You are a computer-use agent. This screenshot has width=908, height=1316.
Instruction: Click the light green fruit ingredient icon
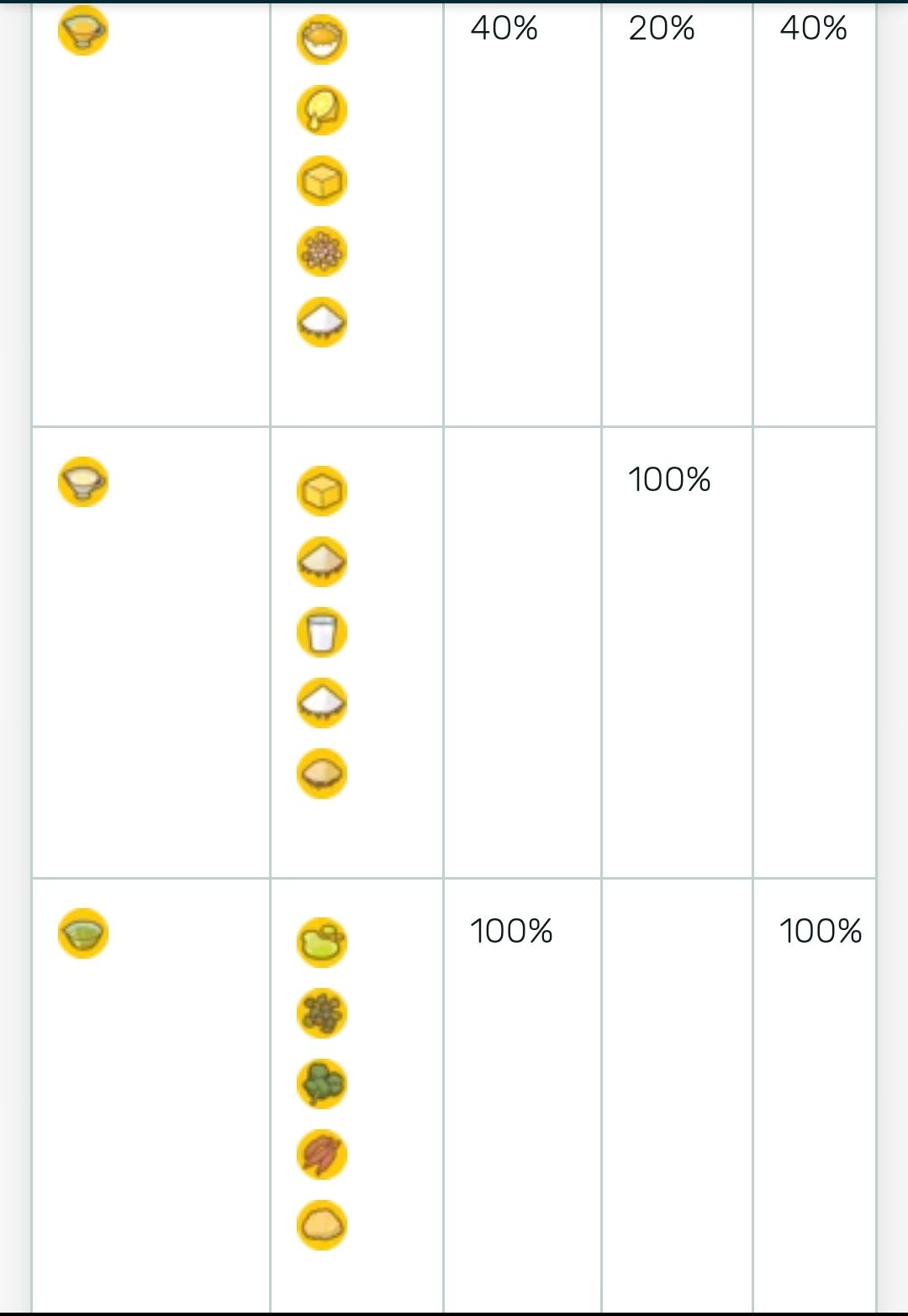[x=322, y=943]
